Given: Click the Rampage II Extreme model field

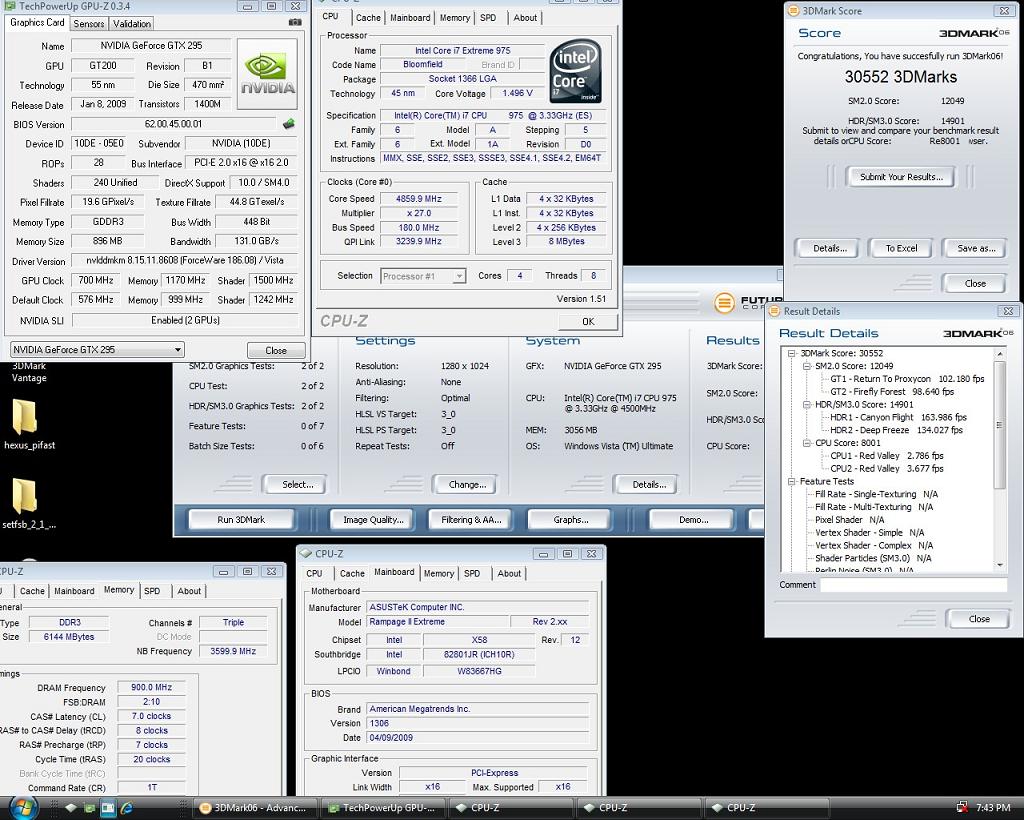Looking at the screenshot, I should pos(438,622).
